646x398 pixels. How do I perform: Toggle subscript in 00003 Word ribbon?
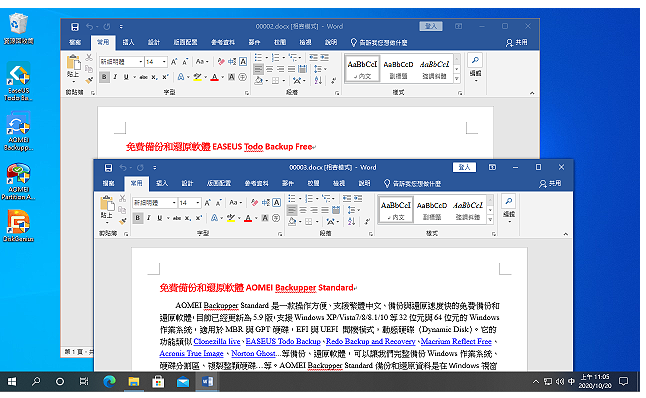[x=188, y=218]
